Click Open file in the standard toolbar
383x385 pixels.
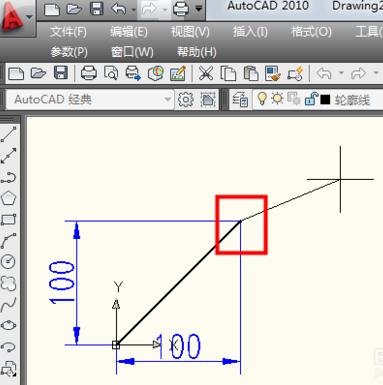click(38, 73)
